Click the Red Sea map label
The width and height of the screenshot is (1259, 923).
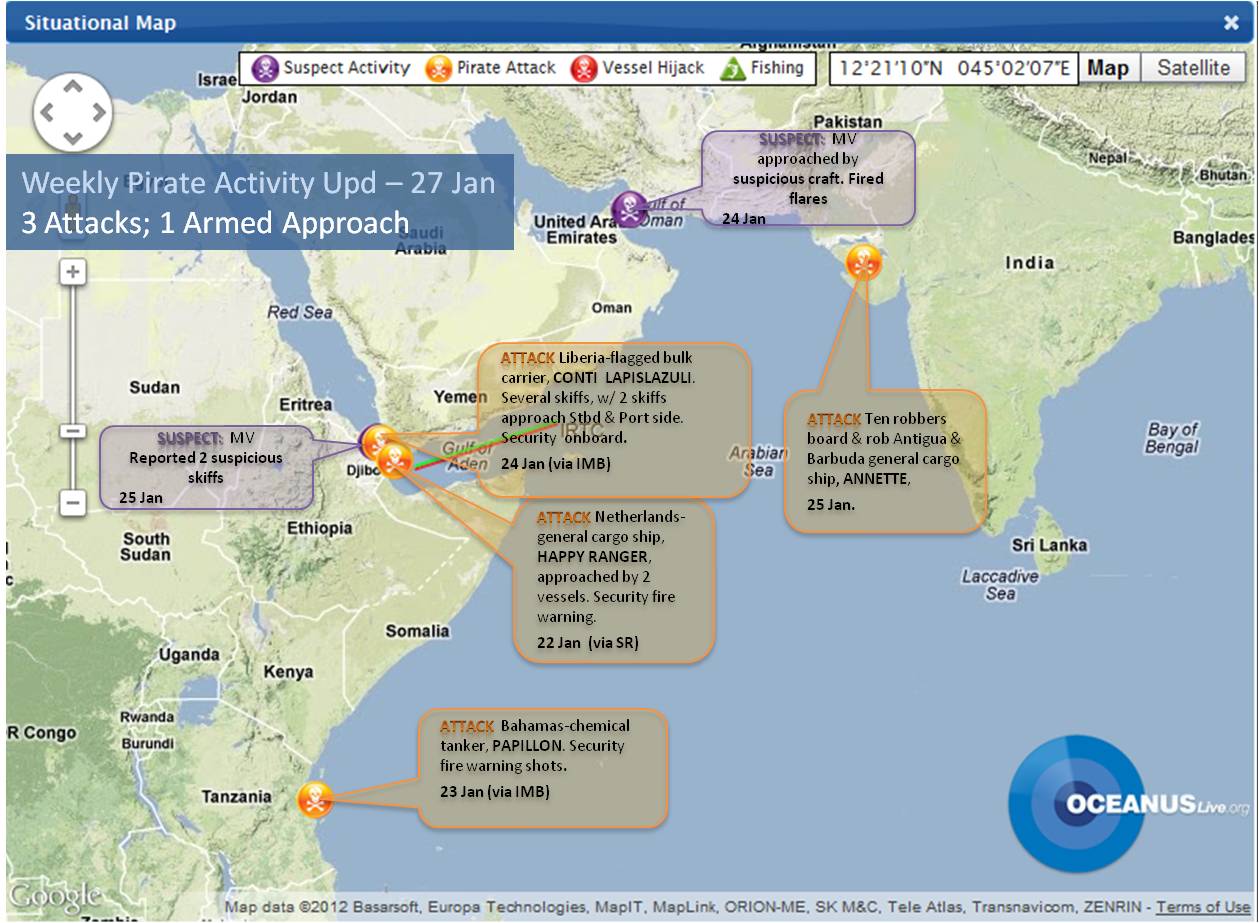click(300, 312)
